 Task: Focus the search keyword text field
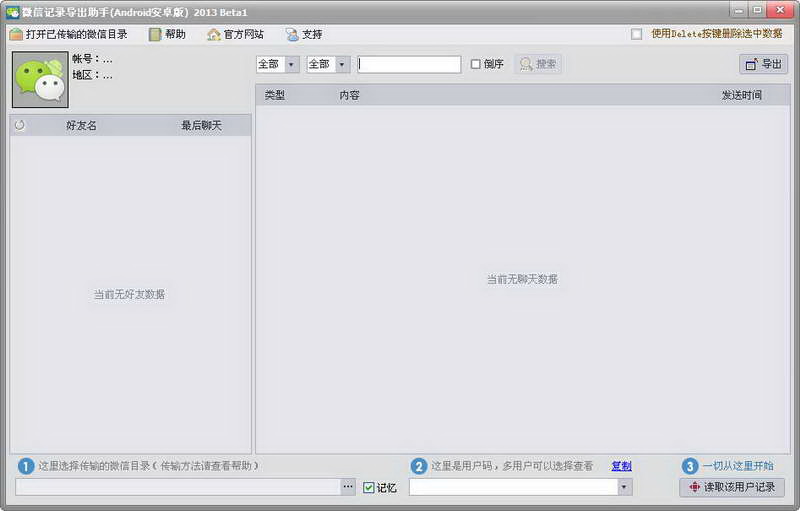(x=409, y=64)
